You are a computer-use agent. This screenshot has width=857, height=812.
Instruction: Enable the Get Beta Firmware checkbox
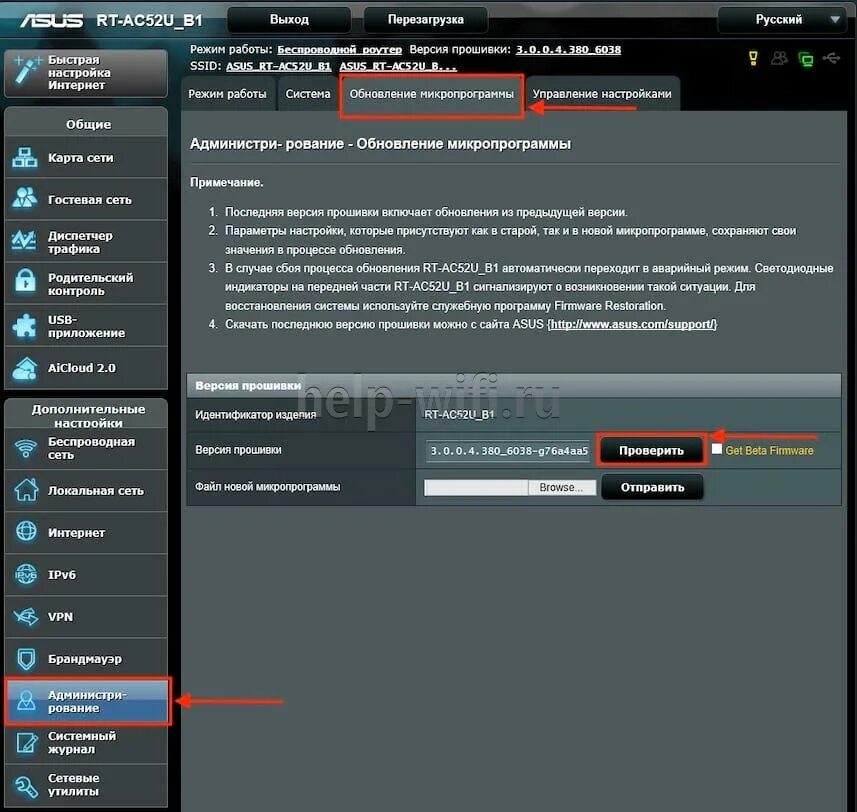(717, 449)
